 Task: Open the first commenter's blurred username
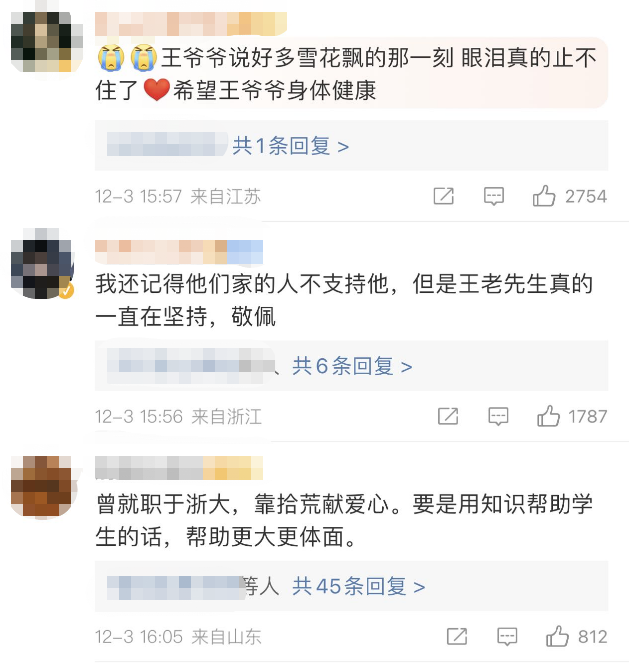[190, 24]
